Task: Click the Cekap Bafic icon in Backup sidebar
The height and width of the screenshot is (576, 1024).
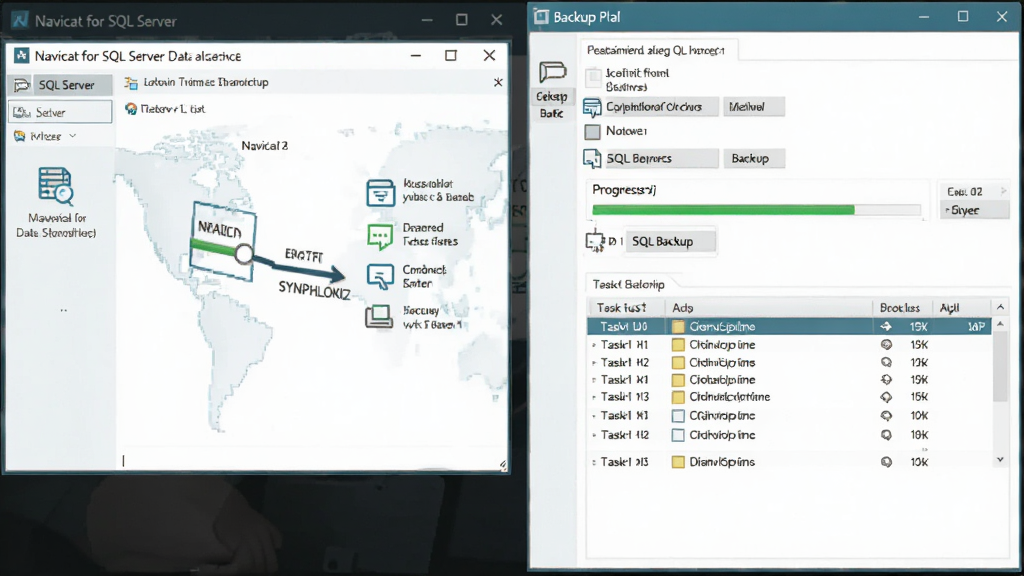Action: click(552, 71)
